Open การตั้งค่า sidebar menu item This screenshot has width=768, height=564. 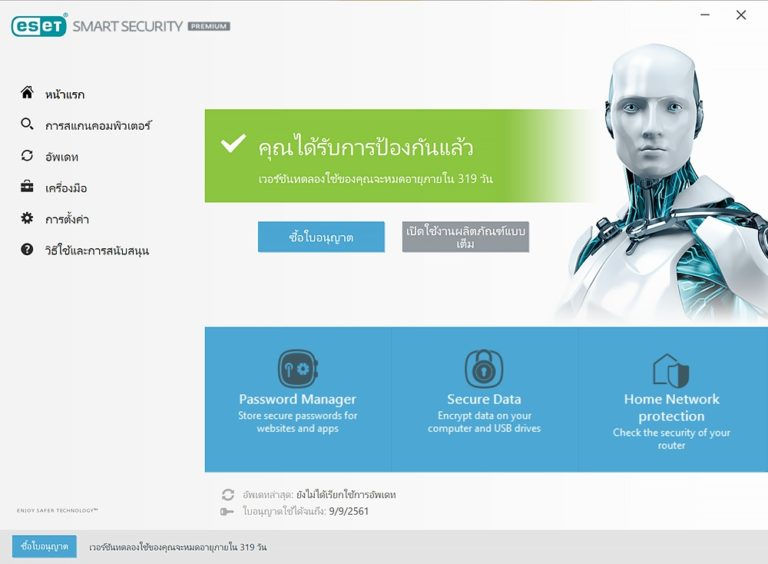tap(67, 219)
